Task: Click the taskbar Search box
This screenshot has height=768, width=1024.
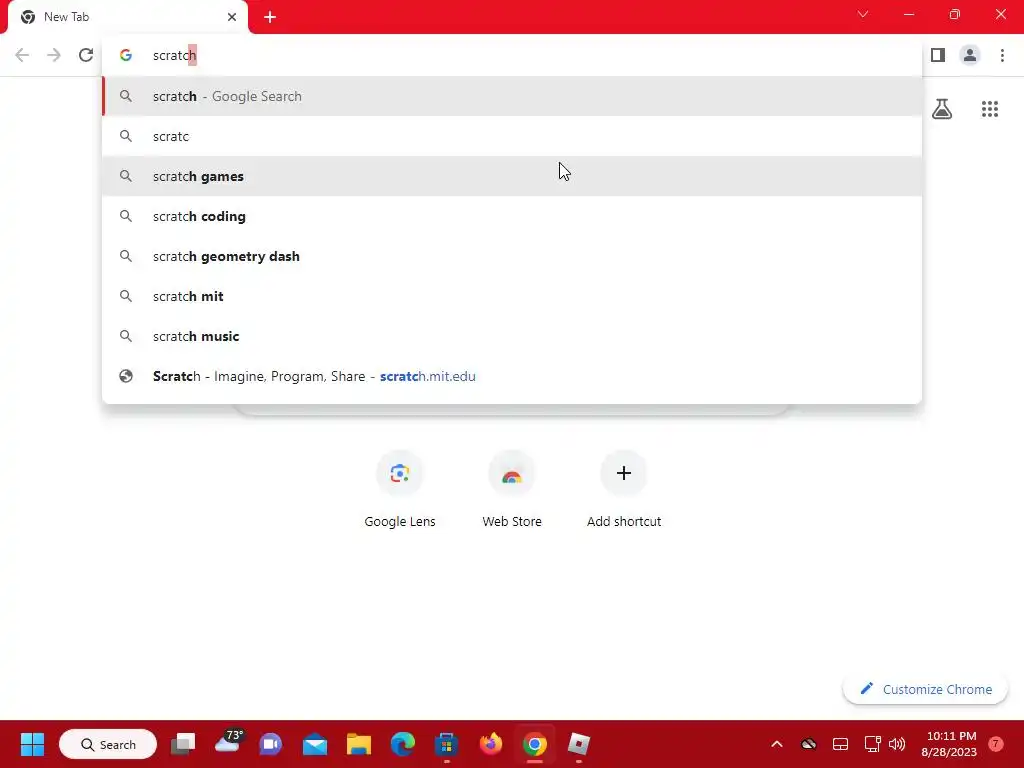Action: (x=108, y=744)
